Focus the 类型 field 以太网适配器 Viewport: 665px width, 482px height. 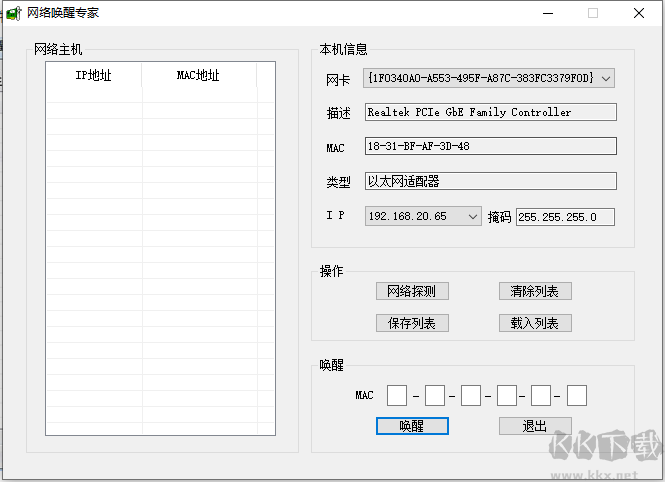491,181
